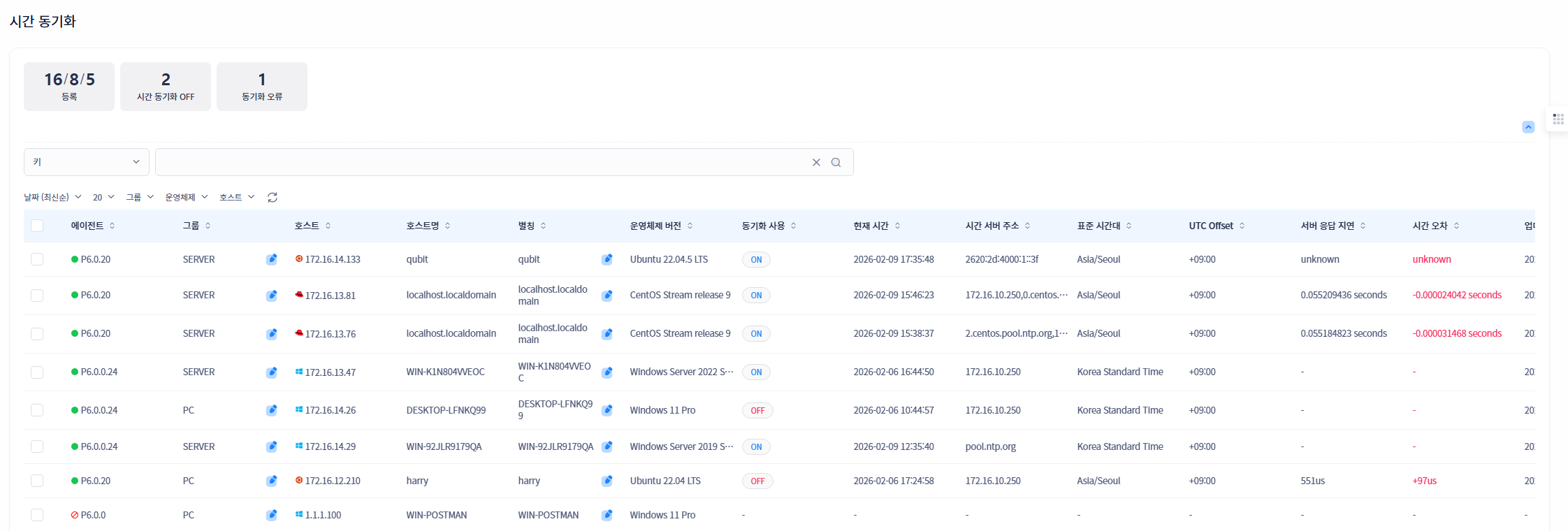The height and width of the screenshot is (531, 1568).
Task: Sort by 에이전트 column sort icon
Action: coord(112,226)
